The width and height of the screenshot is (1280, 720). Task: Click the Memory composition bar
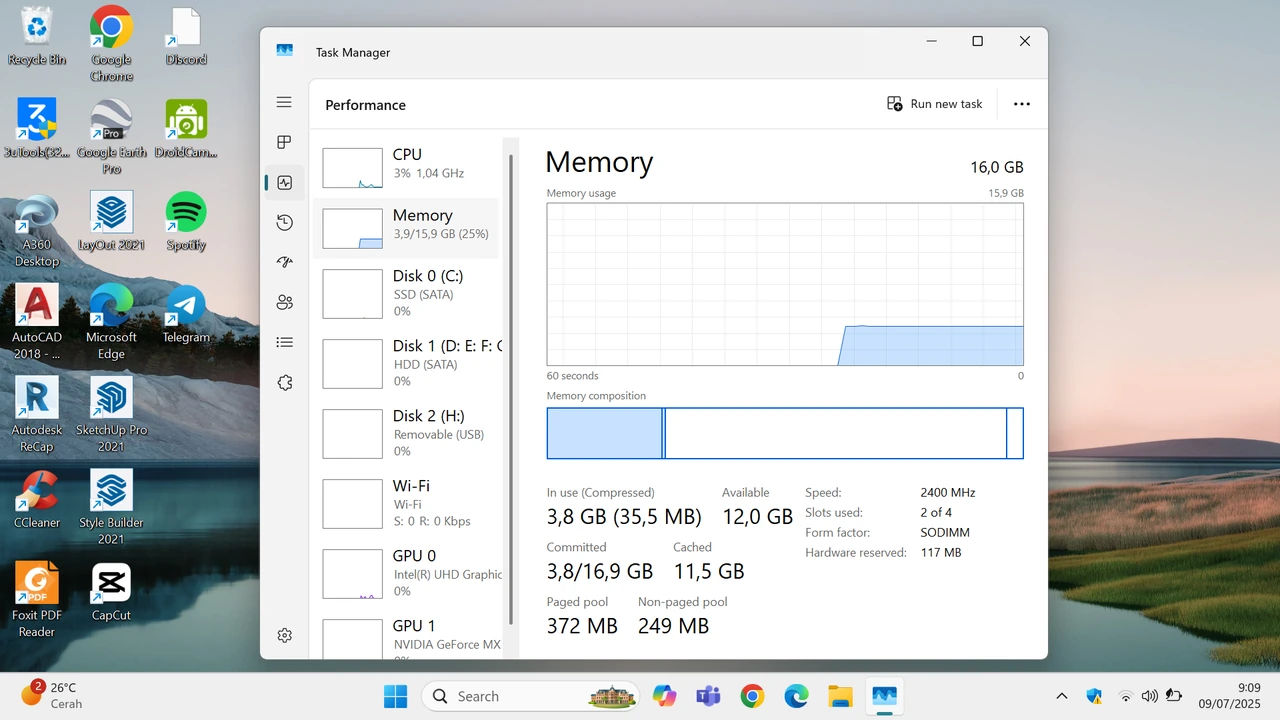click(785, 433)
